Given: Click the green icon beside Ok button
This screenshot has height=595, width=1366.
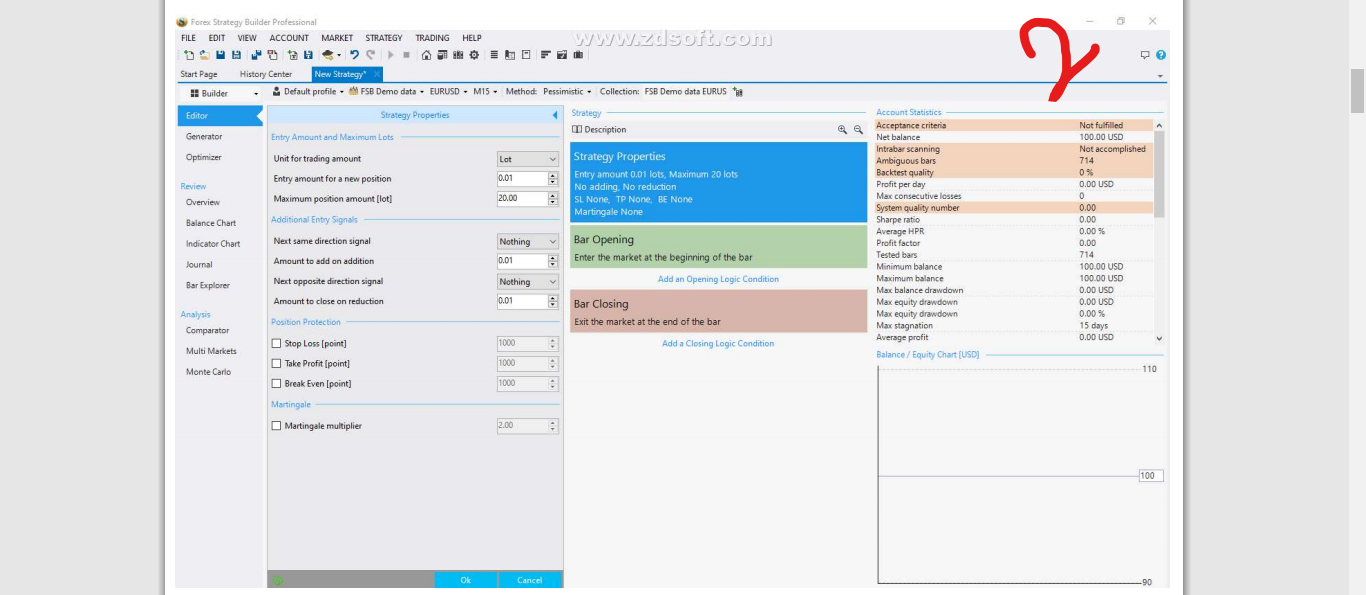Looking at the screenshot, I should coord(278,580).
